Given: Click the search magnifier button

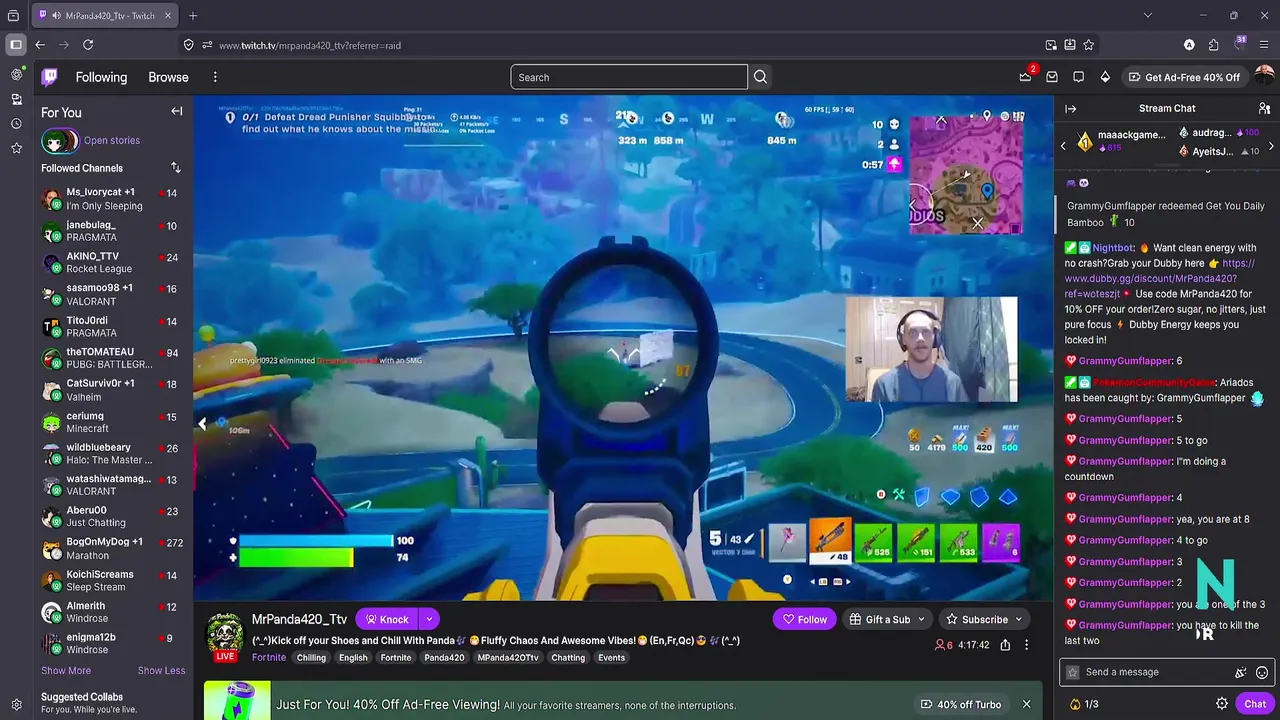Looking at the screenshot, I should 760,77.
